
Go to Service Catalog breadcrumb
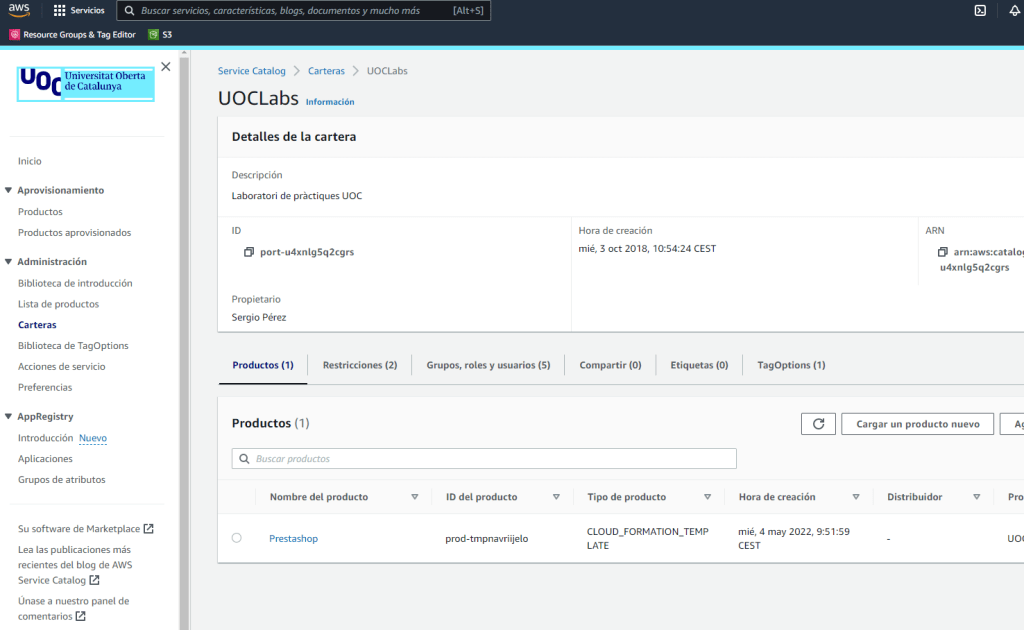[x=251, y=71]
